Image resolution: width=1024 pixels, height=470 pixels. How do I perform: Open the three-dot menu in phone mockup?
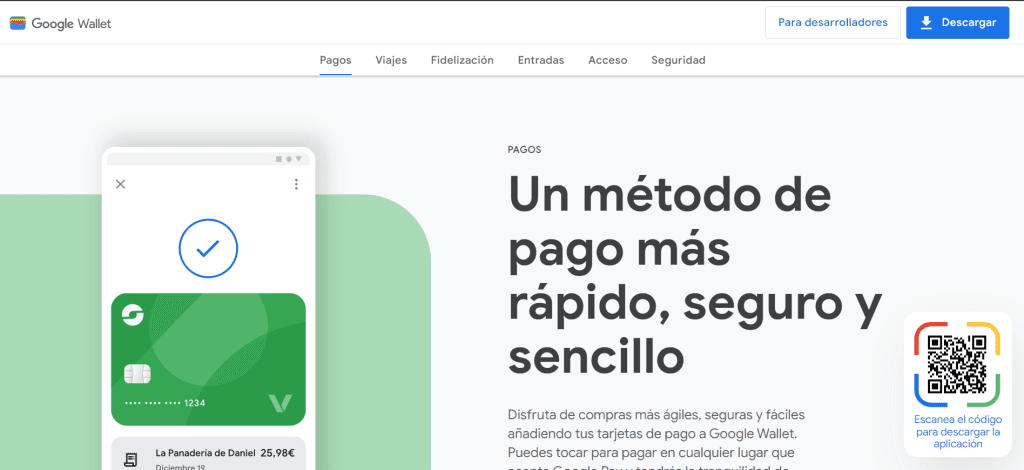[296, 184]
